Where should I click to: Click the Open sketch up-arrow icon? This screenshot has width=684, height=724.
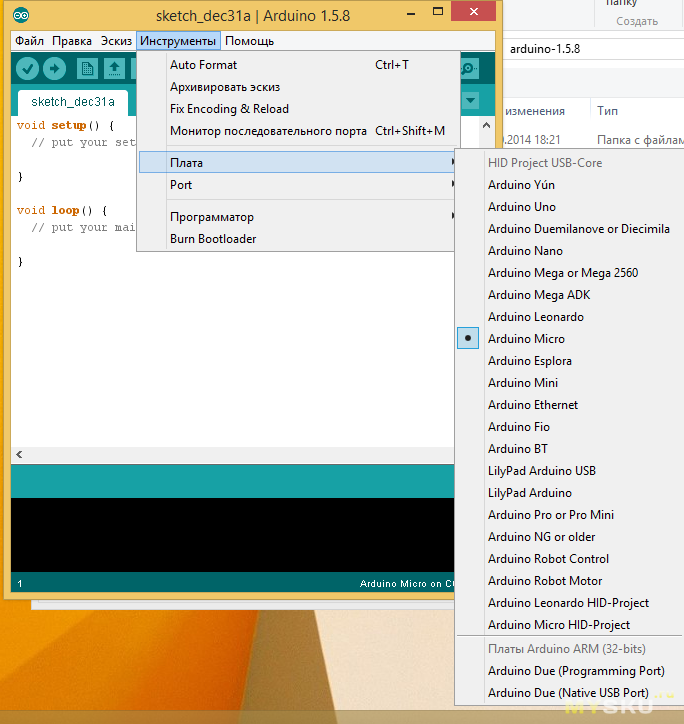pyautogui.click(x=114, y=69)
